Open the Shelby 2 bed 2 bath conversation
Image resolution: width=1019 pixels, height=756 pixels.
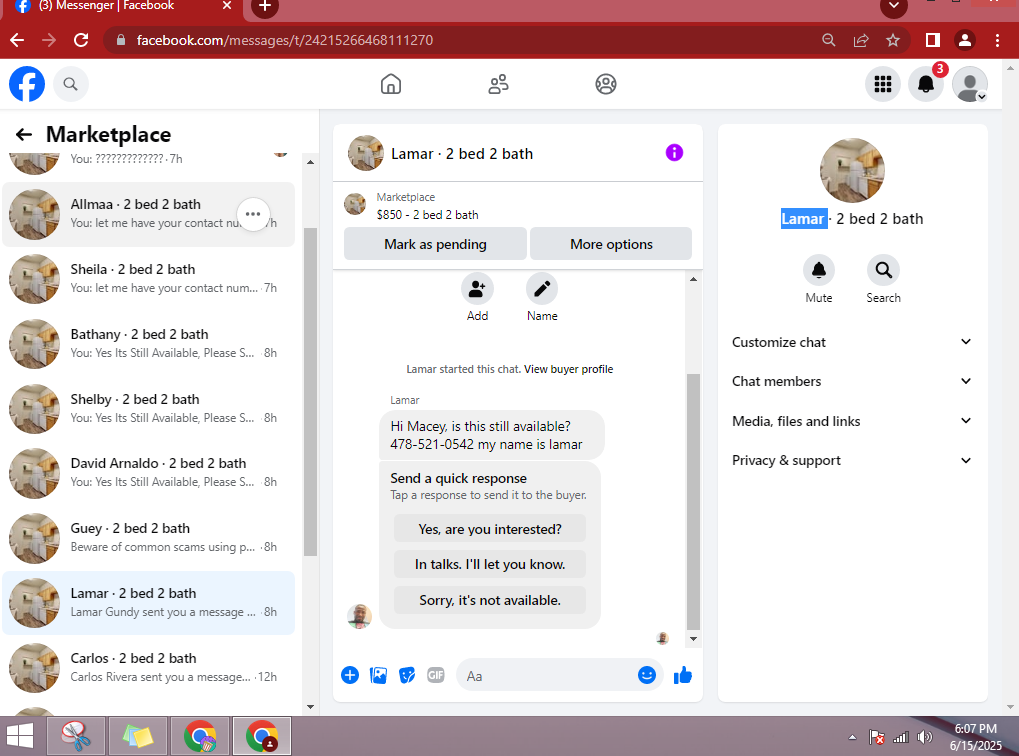(148, 408)
